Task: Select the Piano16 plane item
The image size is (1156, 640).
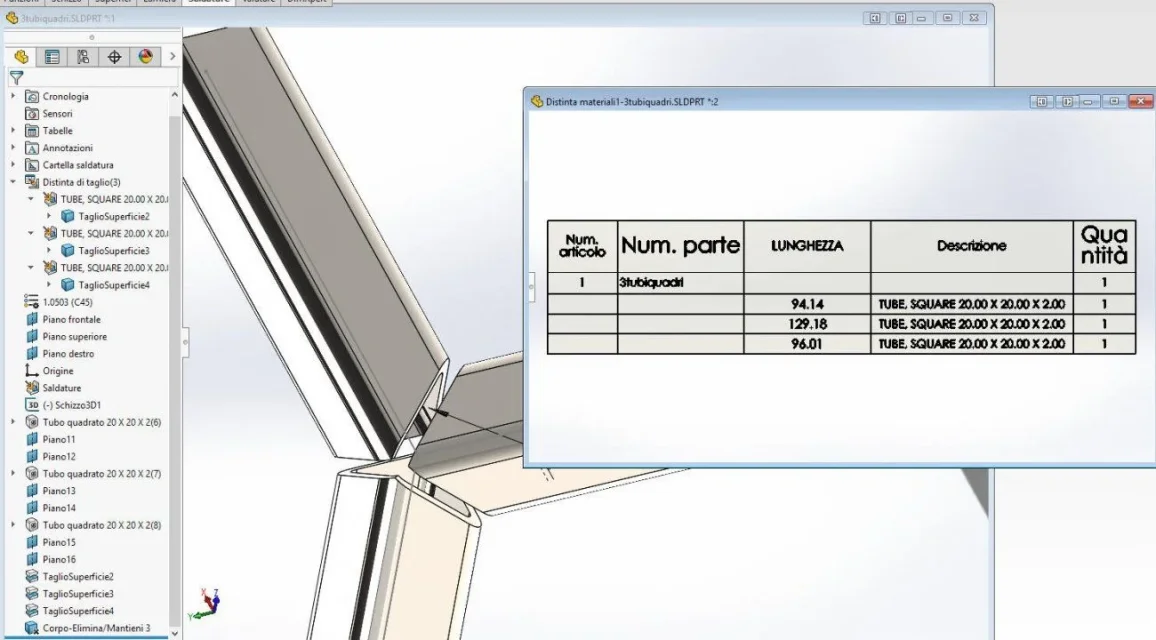Action: click(x=59, y=560)
